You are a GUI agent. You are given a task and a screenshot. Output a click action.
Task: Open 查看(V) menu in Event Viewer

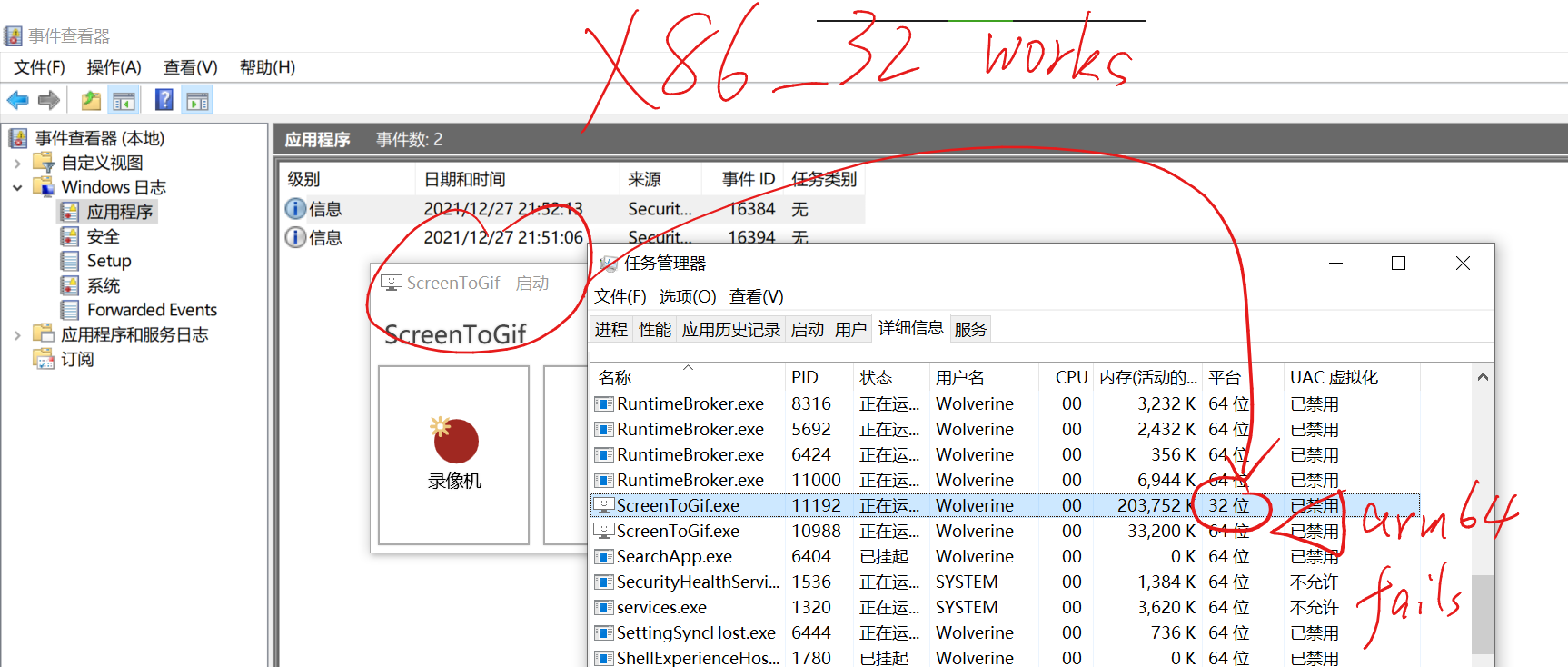click(191, 67)
